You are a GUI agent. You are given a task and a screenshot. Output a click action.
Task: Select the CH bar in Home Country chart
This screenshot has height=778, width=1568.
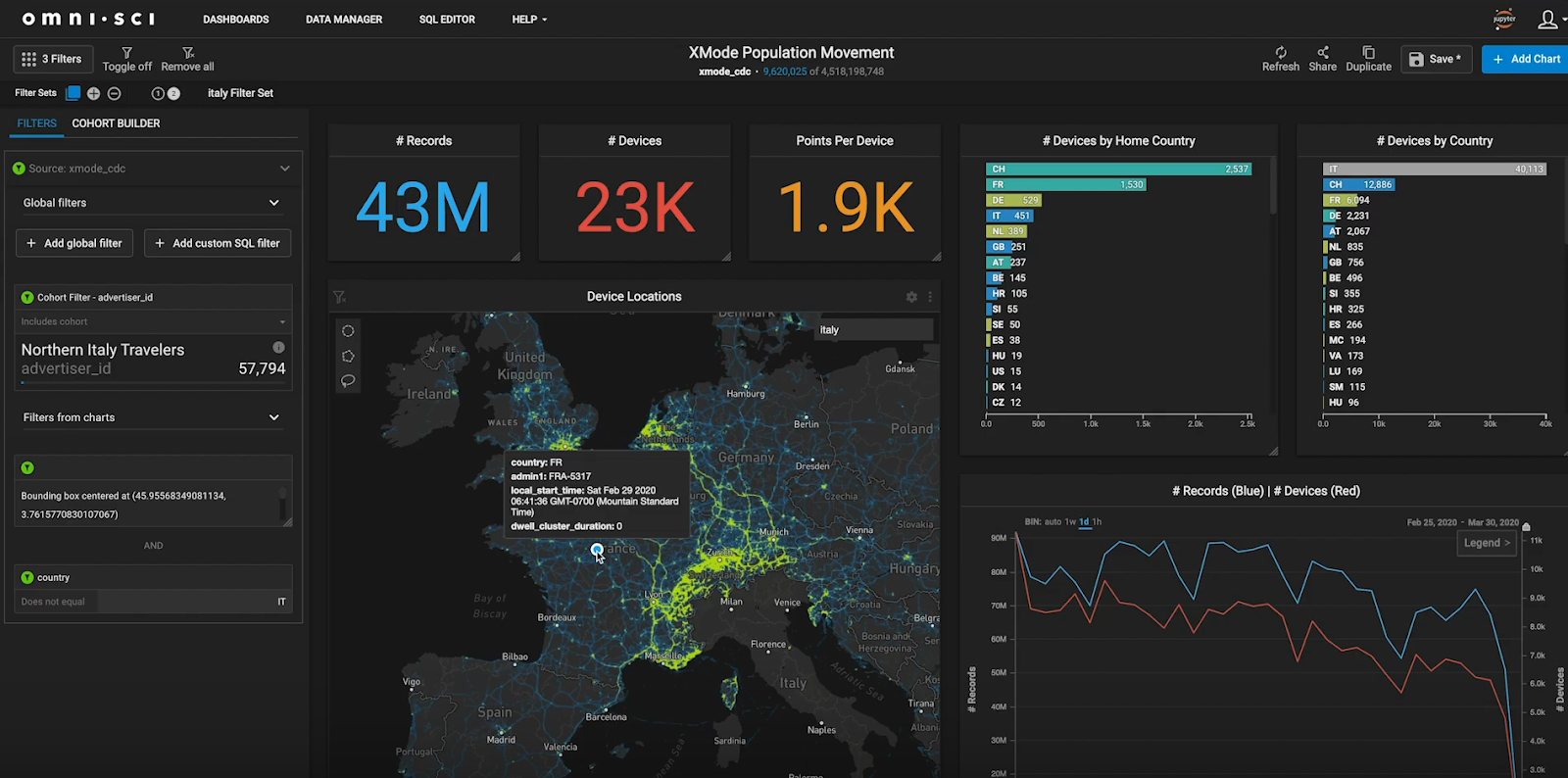[x=1118, y=169]
